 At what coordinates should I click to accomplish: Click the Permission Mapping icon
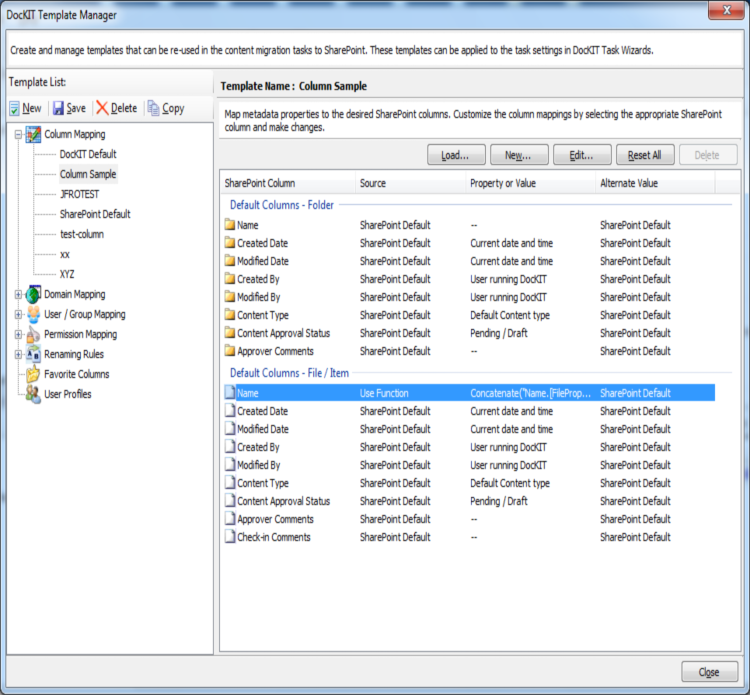tap(33, 335)
